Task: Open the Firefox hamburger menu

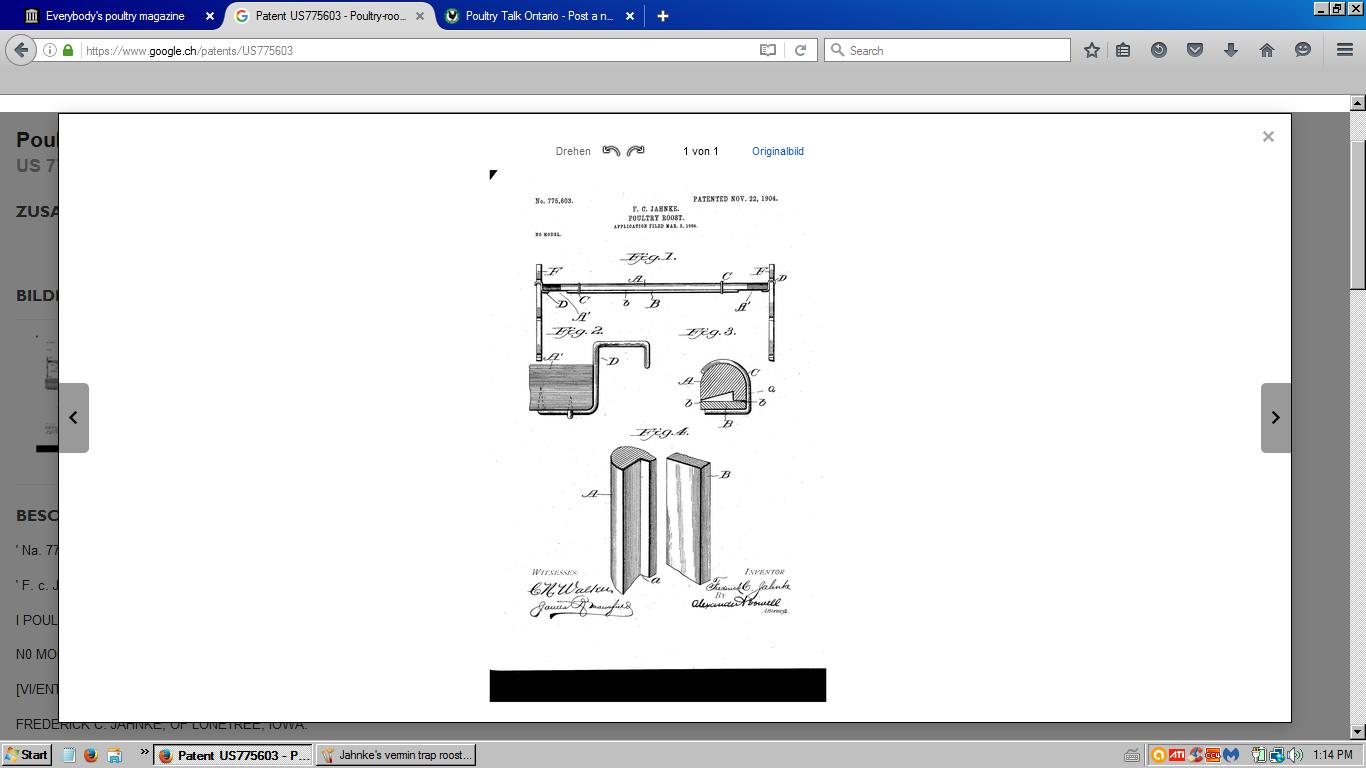Action: click(1344, 50)
